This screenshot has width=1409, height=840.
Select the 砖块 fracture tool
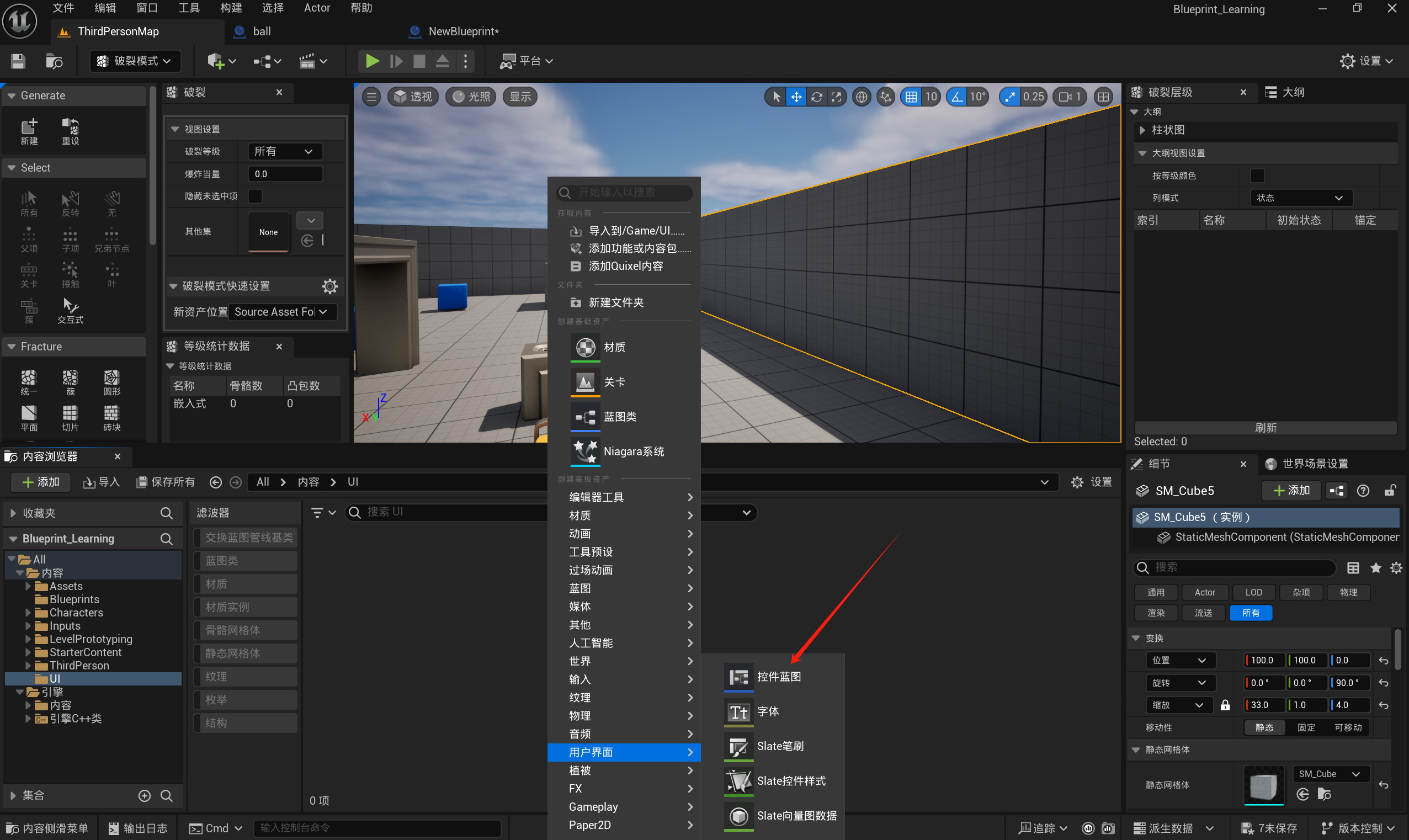point(111,418)
